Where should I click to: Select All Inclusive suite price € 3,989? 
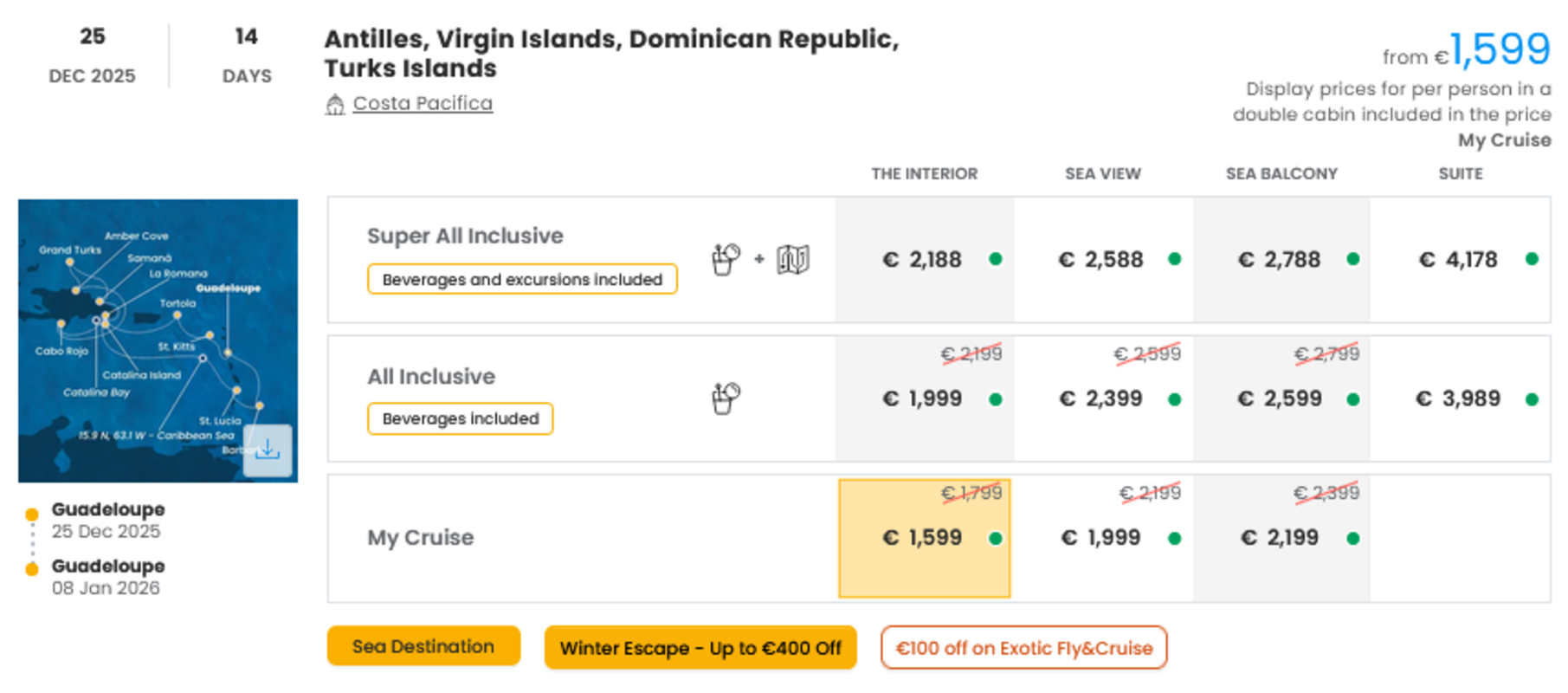coord(1461,398)
